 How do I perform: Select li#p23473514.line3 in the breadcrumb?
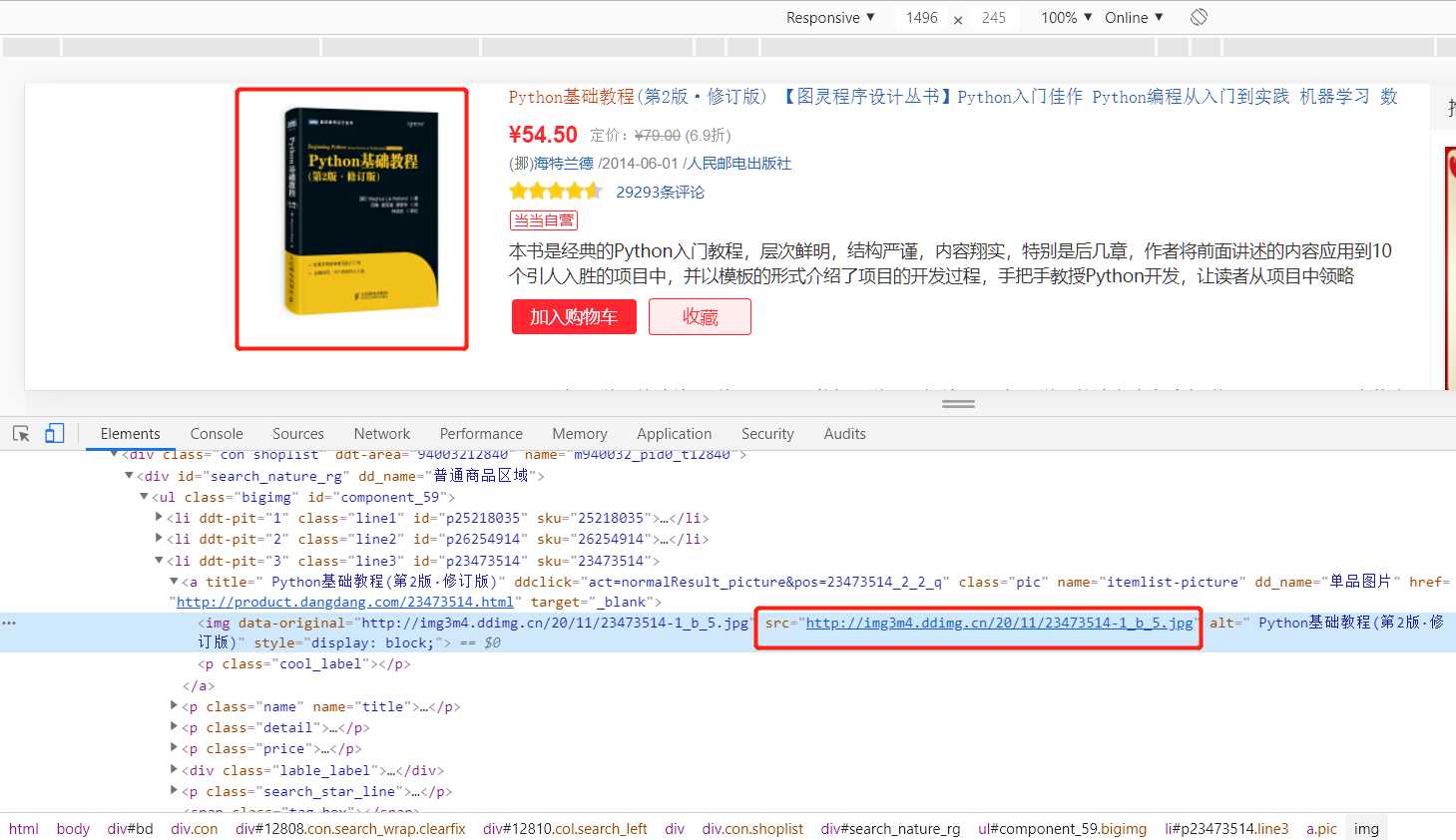click(1226, 828)
